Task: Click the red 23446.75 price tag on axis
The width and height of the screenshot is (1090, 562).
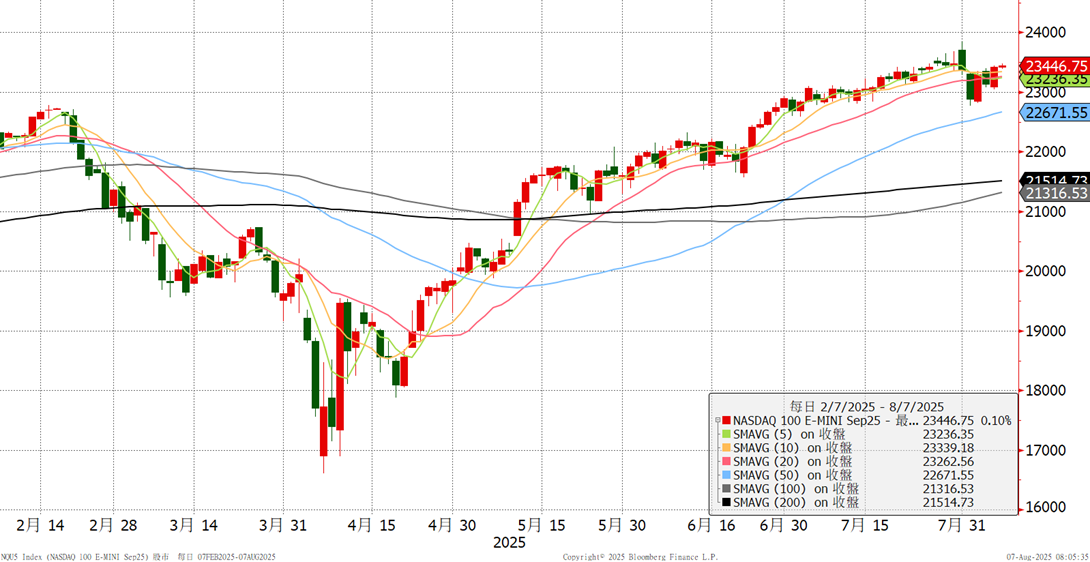Action: (1055, 66)
